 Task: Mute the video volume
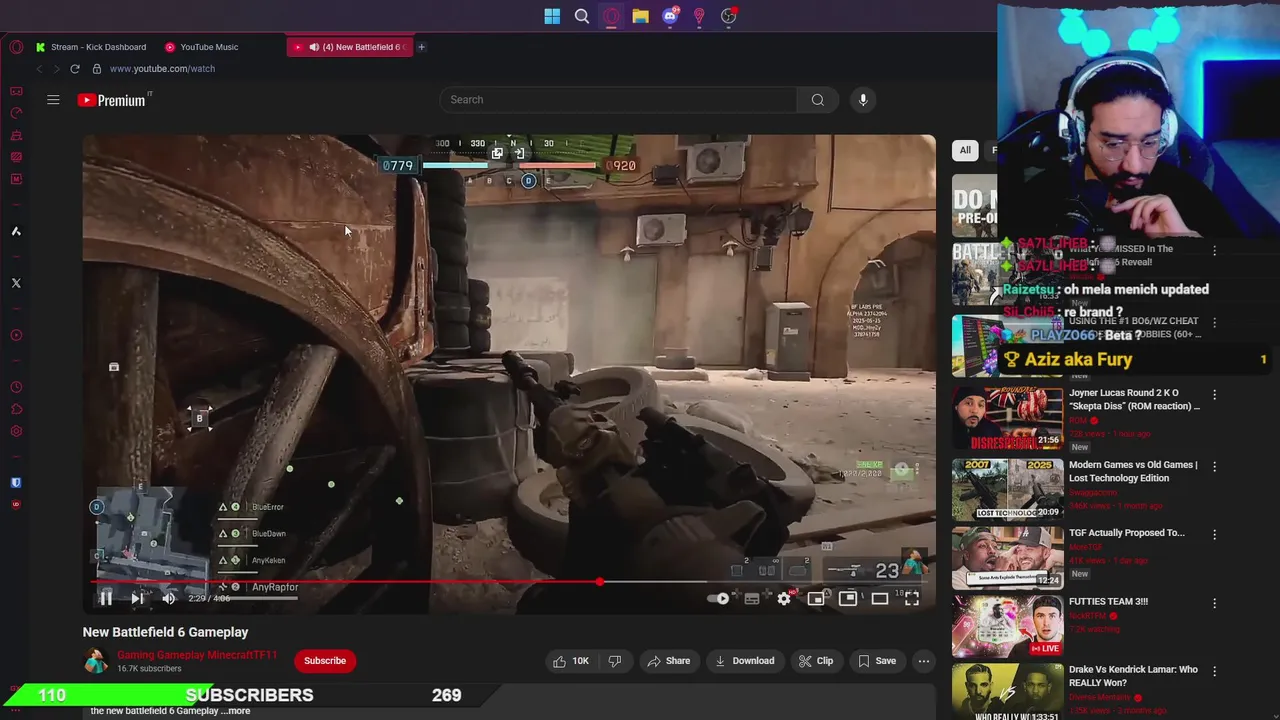[168, 598]
